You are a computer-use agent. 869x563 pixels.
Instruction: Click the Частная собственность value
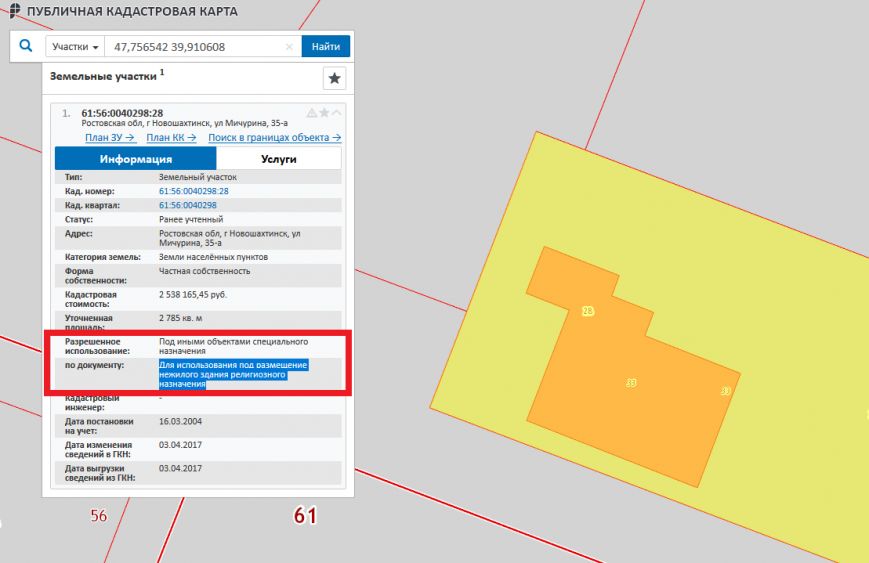click(x=205, y=271)
